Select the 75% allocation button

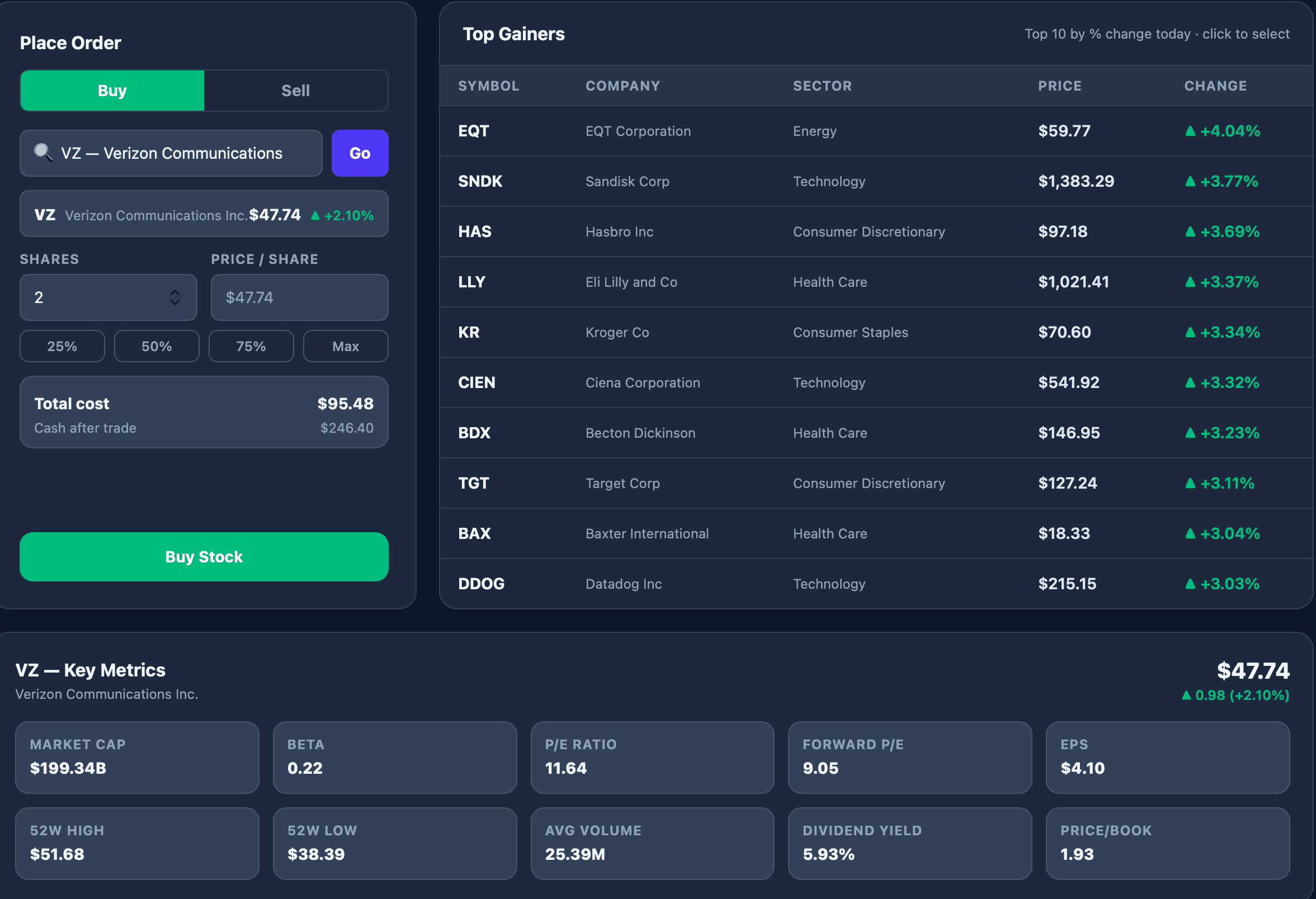252,347
